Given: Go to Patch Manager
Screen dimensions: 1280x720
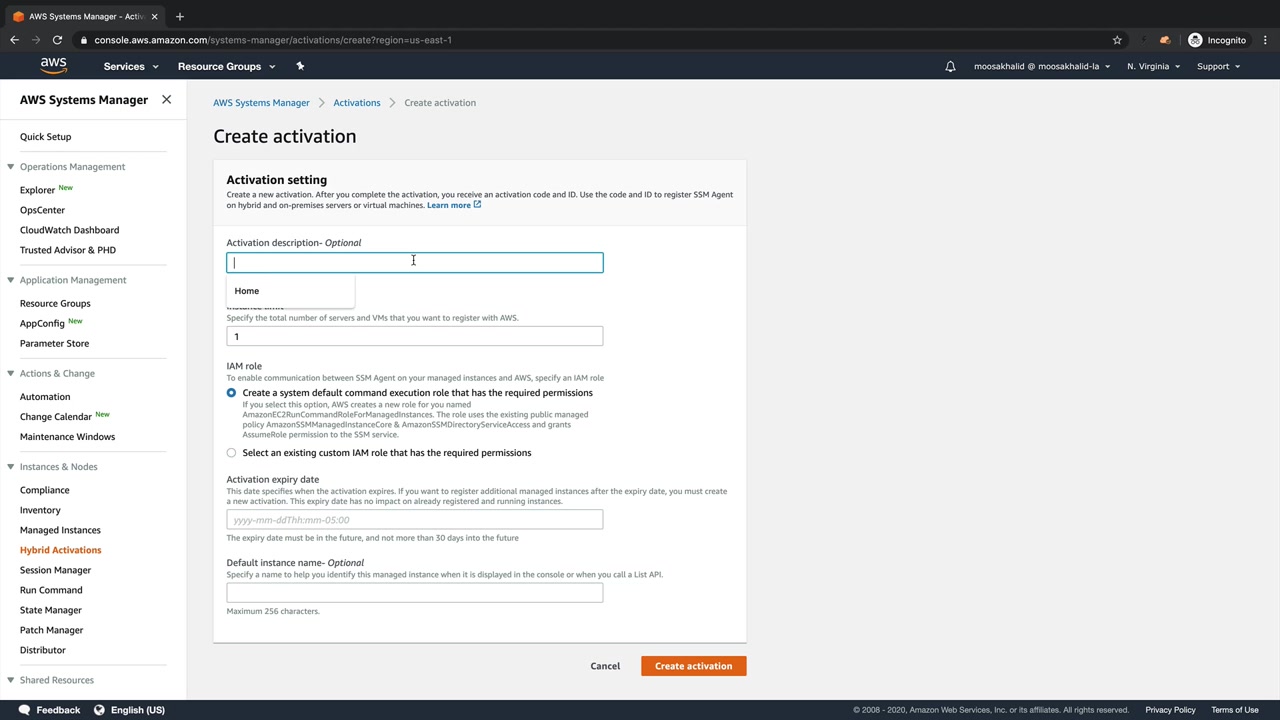Looking at the screenshot, I should point(51,630).
